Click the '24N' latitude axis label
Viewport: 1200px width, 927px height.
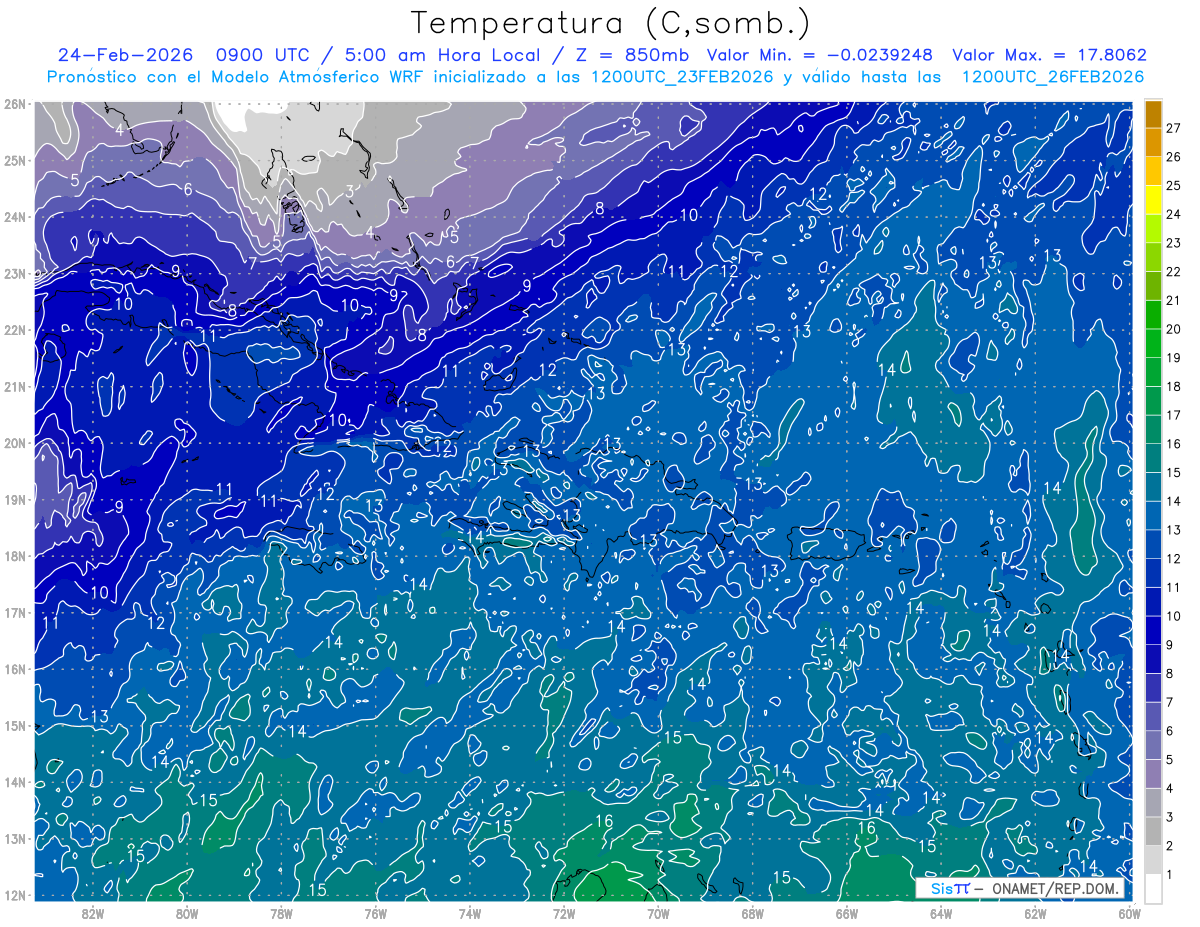point(16,217)
